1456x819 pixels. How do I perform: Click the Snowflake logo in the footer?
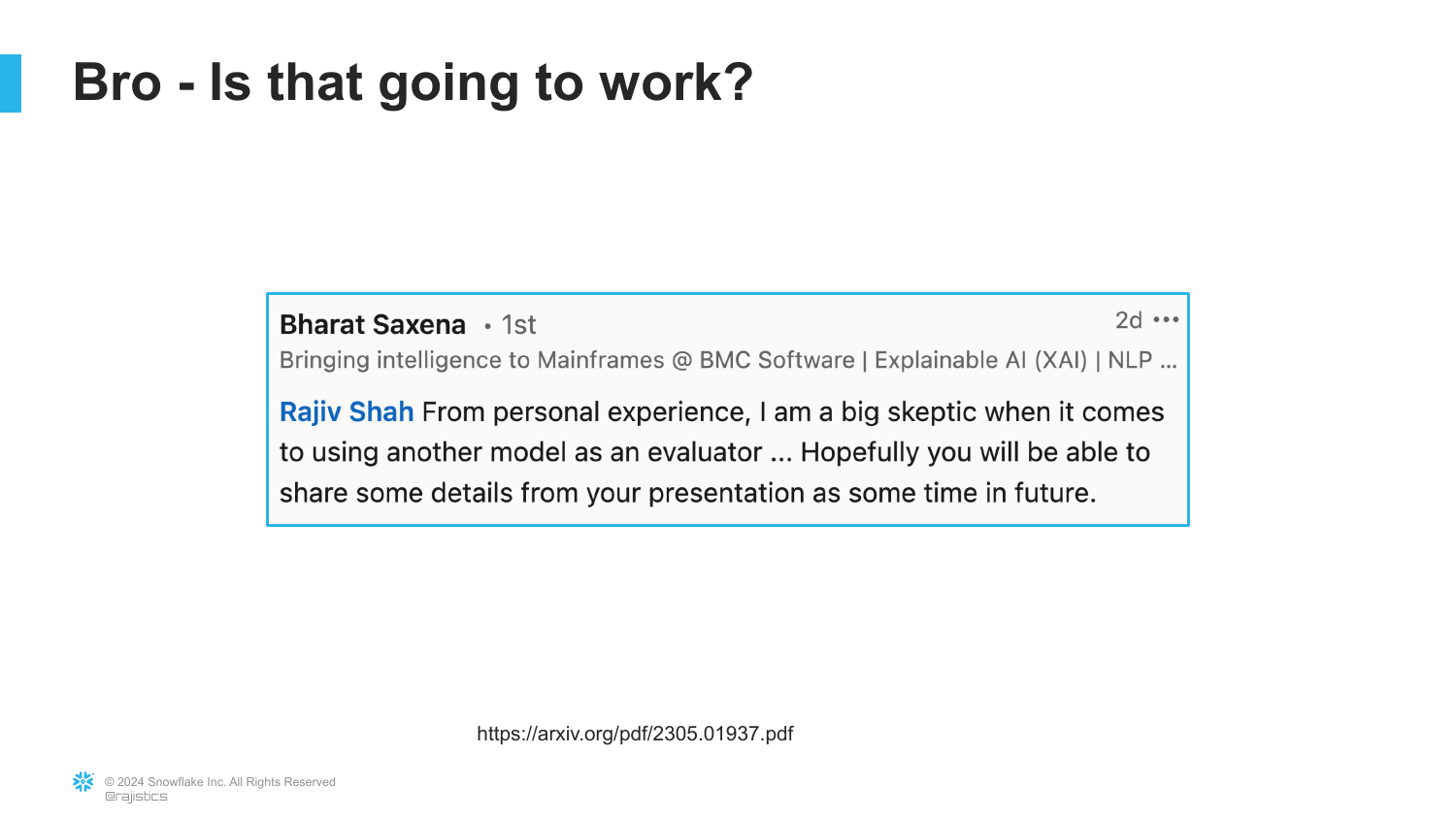[x=83, y=781]
